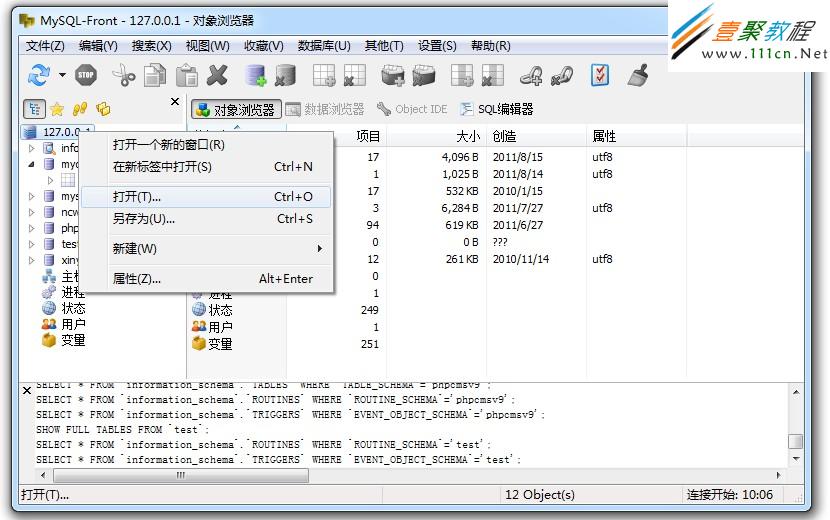Expand the mys database tree node
830x520 pixels.
(x=31, y=196)
